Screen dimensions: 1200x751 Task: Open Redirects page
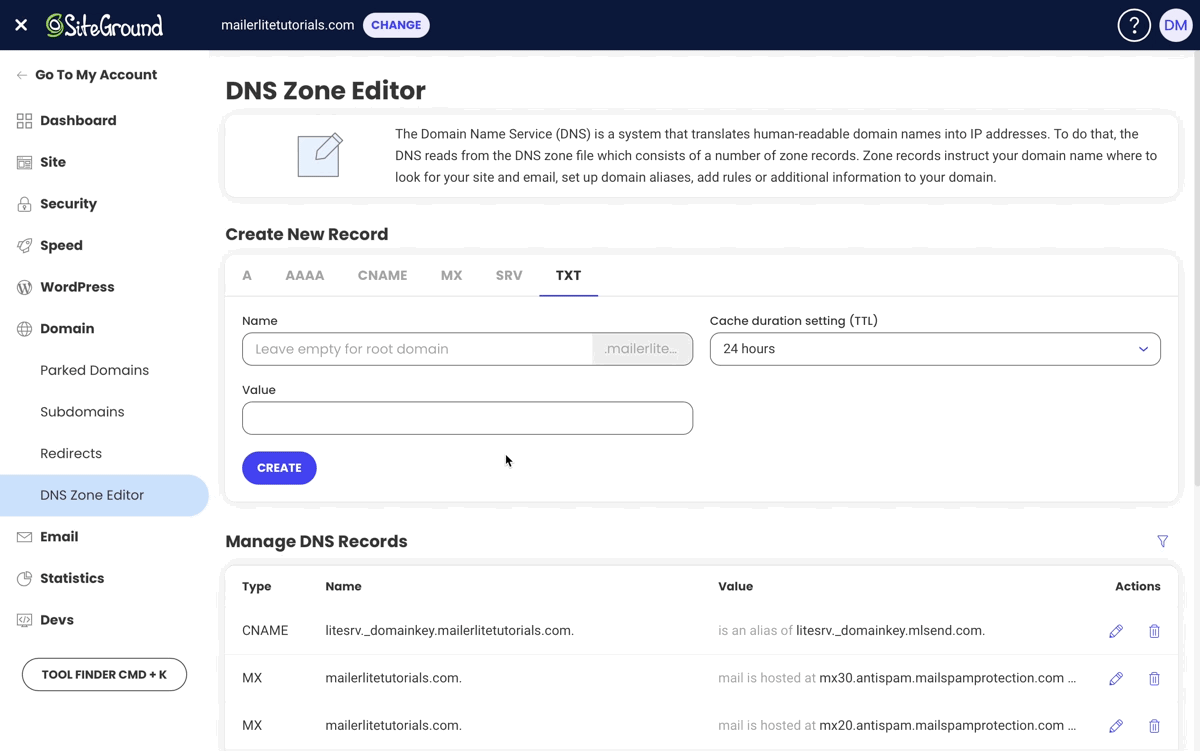(x=71, y=453)
